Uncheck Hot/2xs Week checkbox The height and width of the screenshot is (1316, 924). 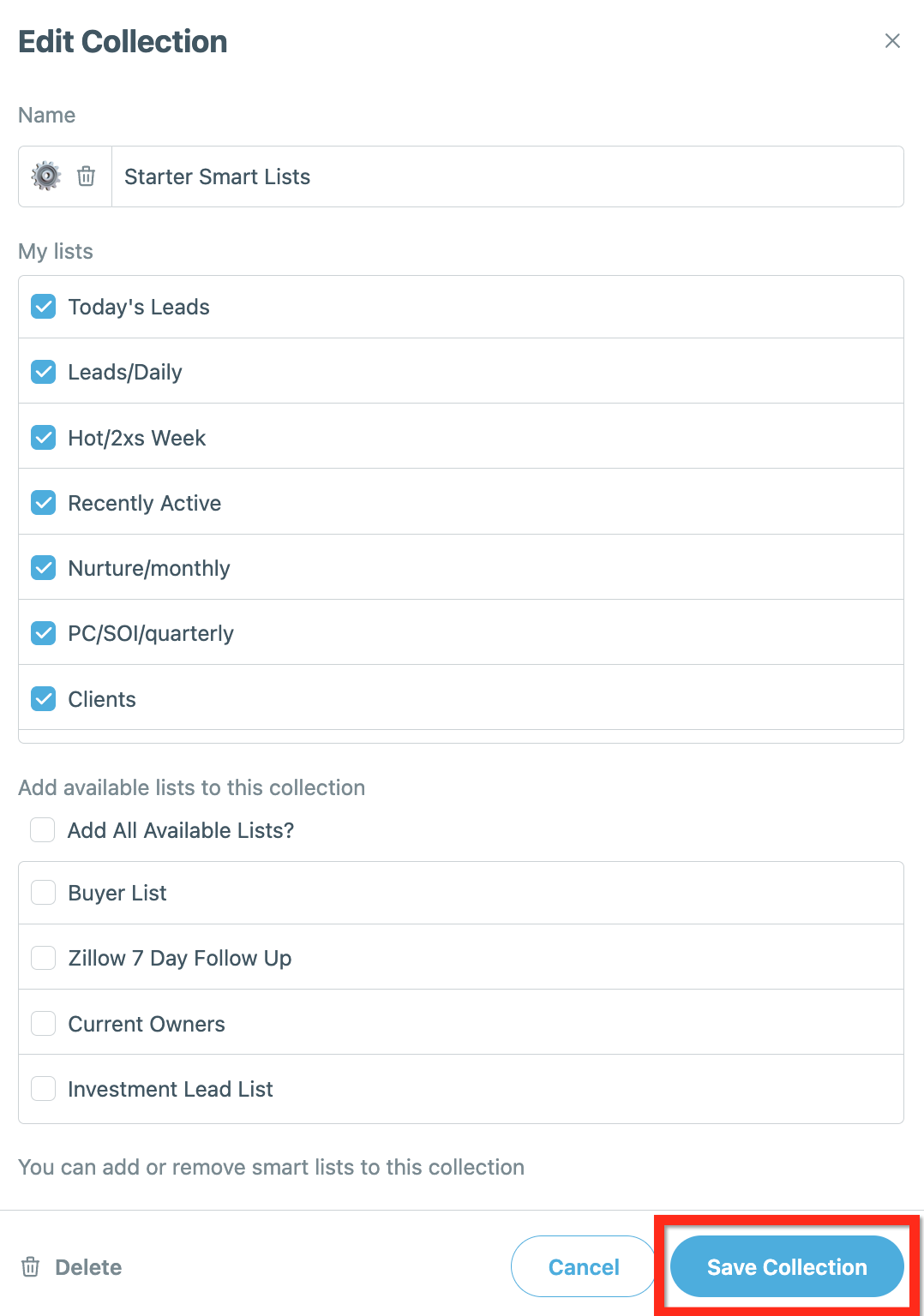[x=44, y=438]
